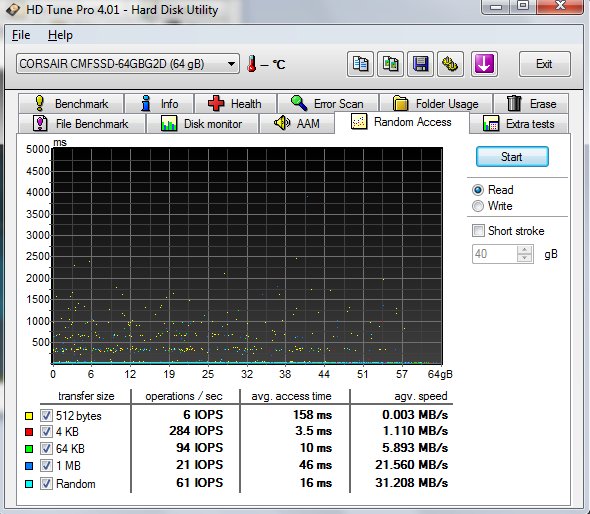Select the Write radio button
The width and height of the screenshot is (590, 514).
(477, 206)
